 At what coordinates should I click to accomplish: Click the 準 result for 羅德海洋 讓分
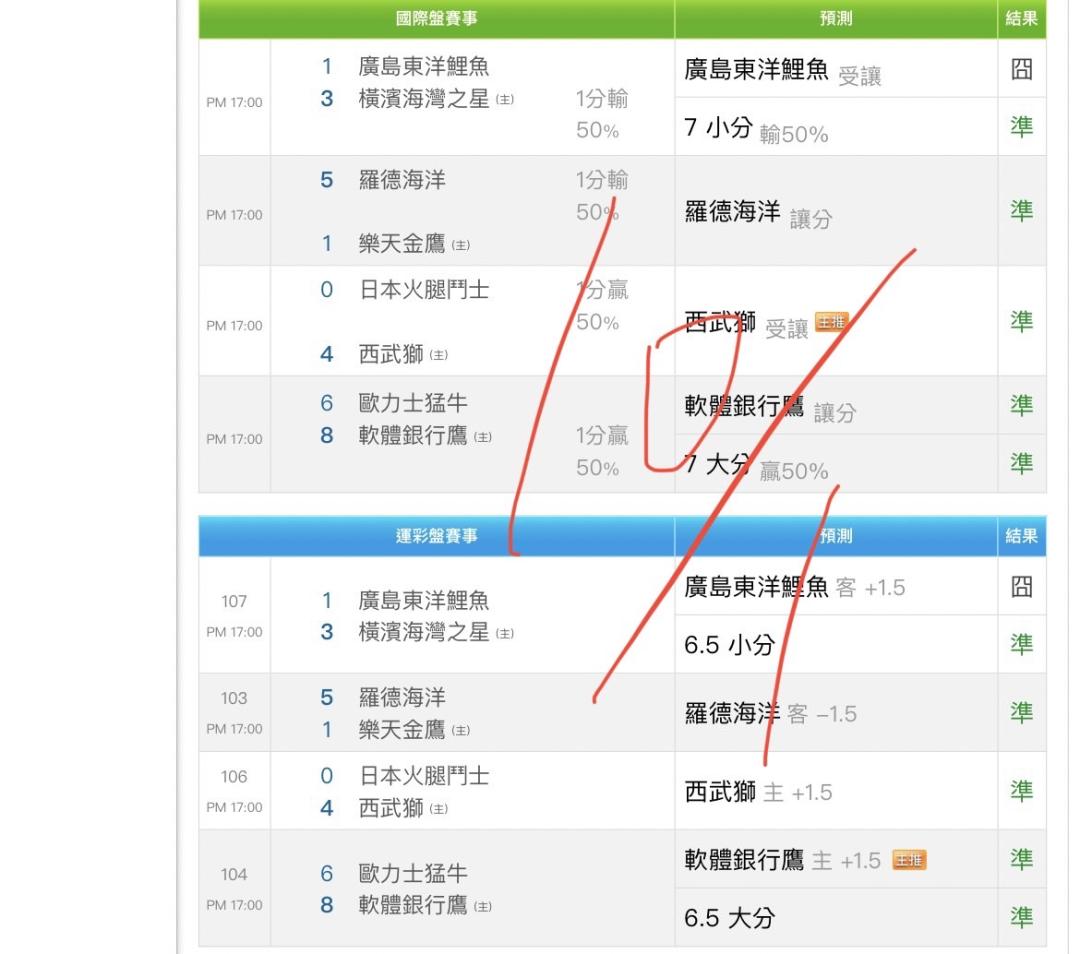1021,210
